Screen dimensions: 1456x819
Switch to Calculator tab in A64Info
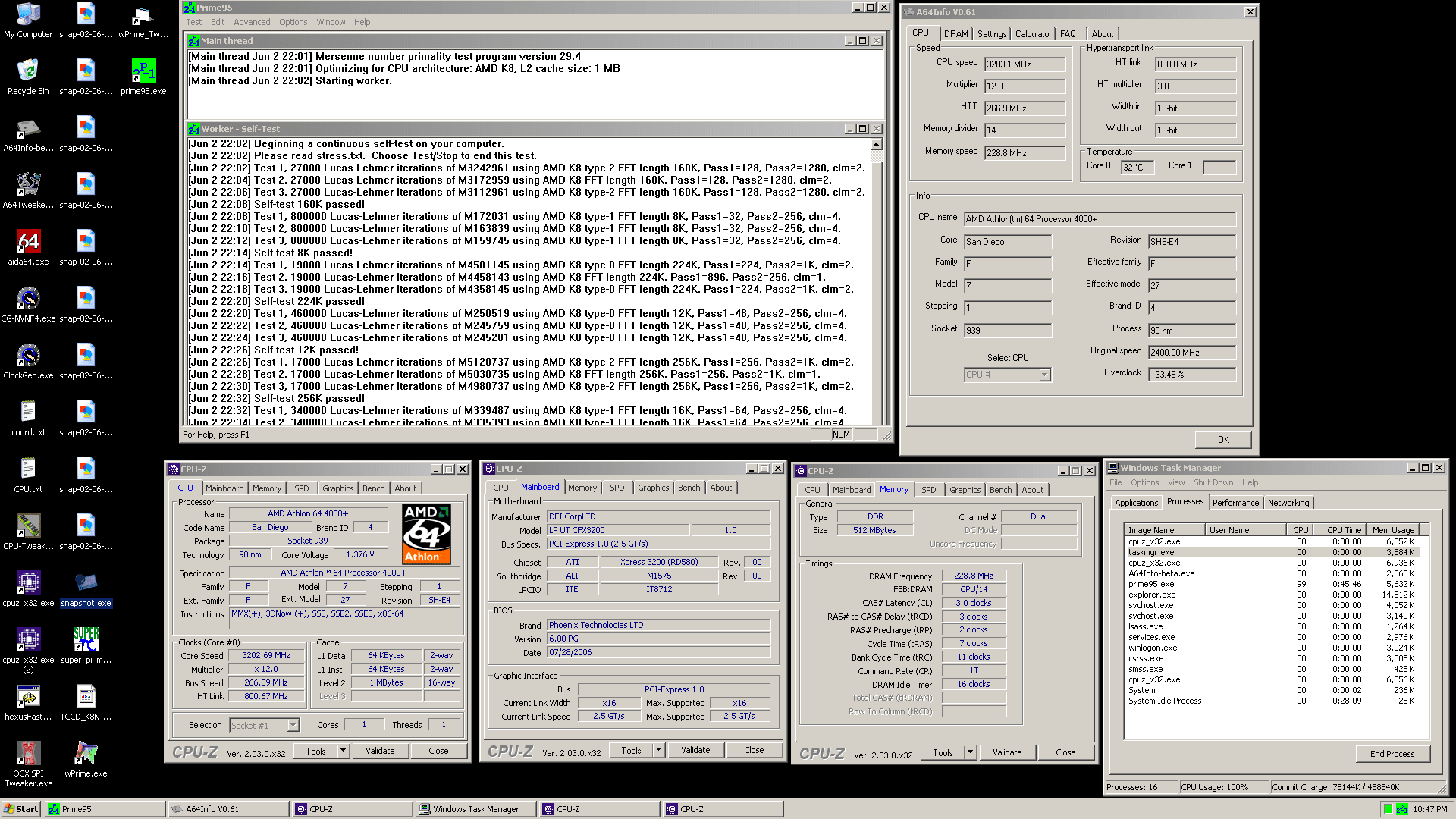[1033, 34]
